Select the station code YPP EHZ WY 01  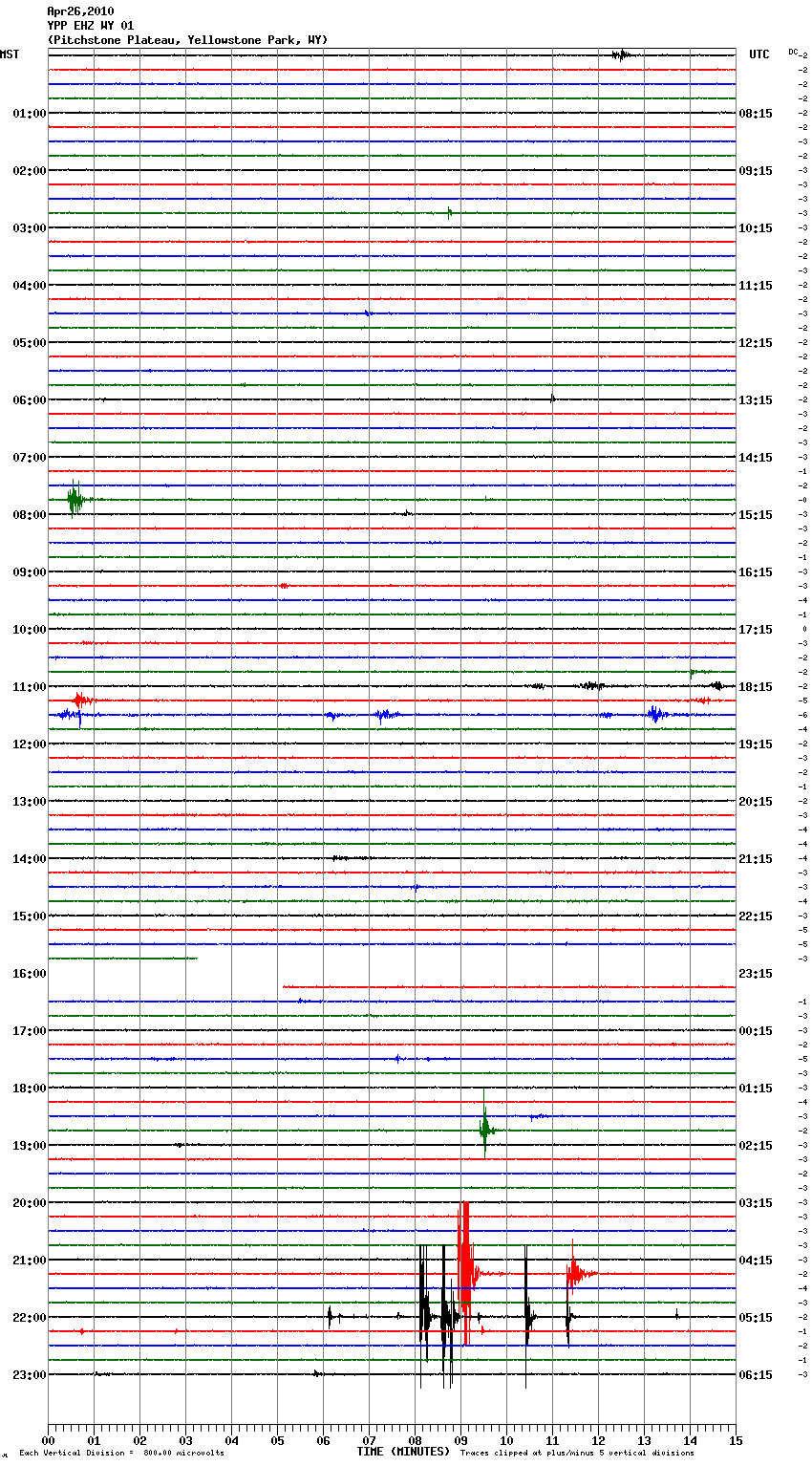(x=91, y=26)
